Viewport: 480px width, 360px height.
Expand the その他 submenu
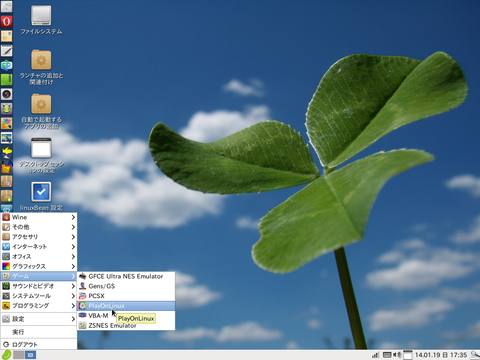point(39,227)
